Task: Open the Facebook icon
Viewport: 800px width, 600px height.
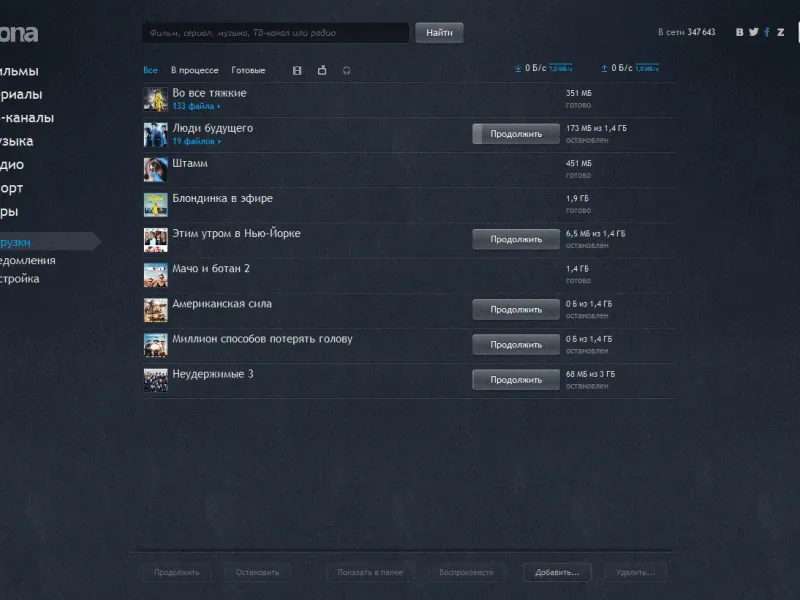Action: click(x=767, y=32)
